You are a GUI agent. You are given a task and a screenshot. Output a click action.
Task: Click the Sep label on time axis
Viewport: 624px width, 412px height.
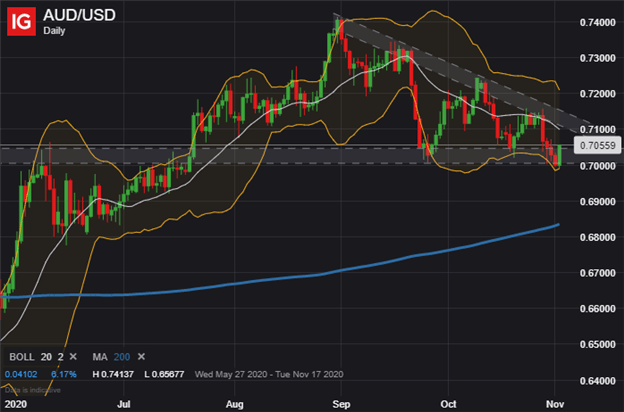click(341, 404)
